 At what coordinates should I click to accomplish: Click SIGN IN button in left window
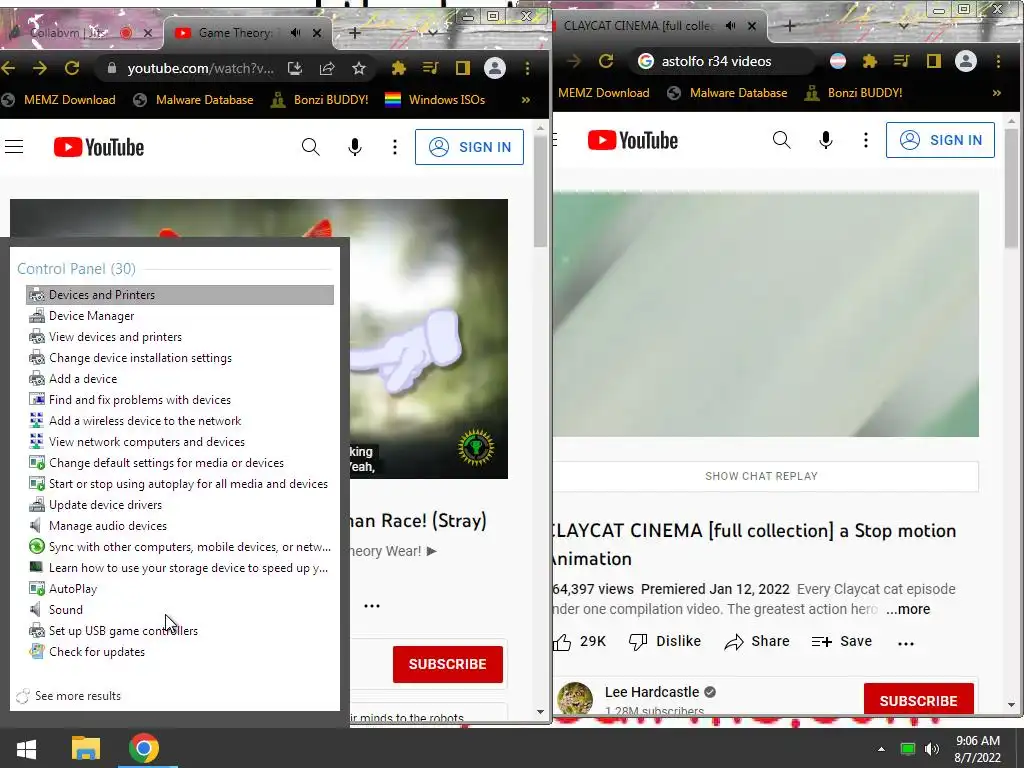tap(469, 147)
